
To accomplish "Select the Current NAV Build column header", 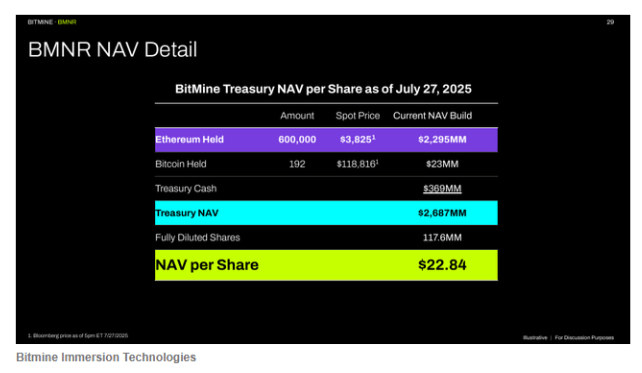I will (432, 116).
